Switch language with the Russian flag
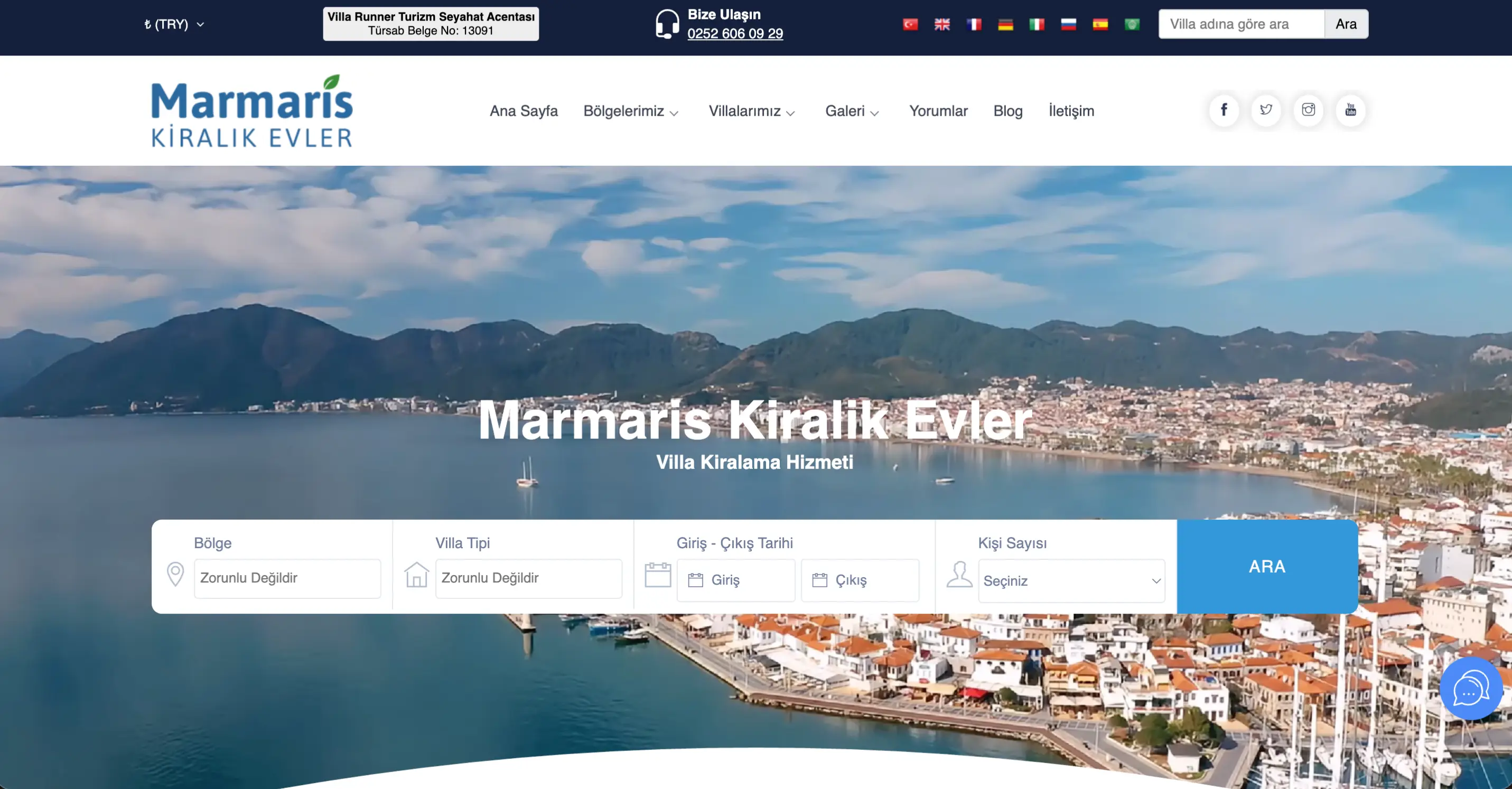1512x789 pixels. 1069,24
